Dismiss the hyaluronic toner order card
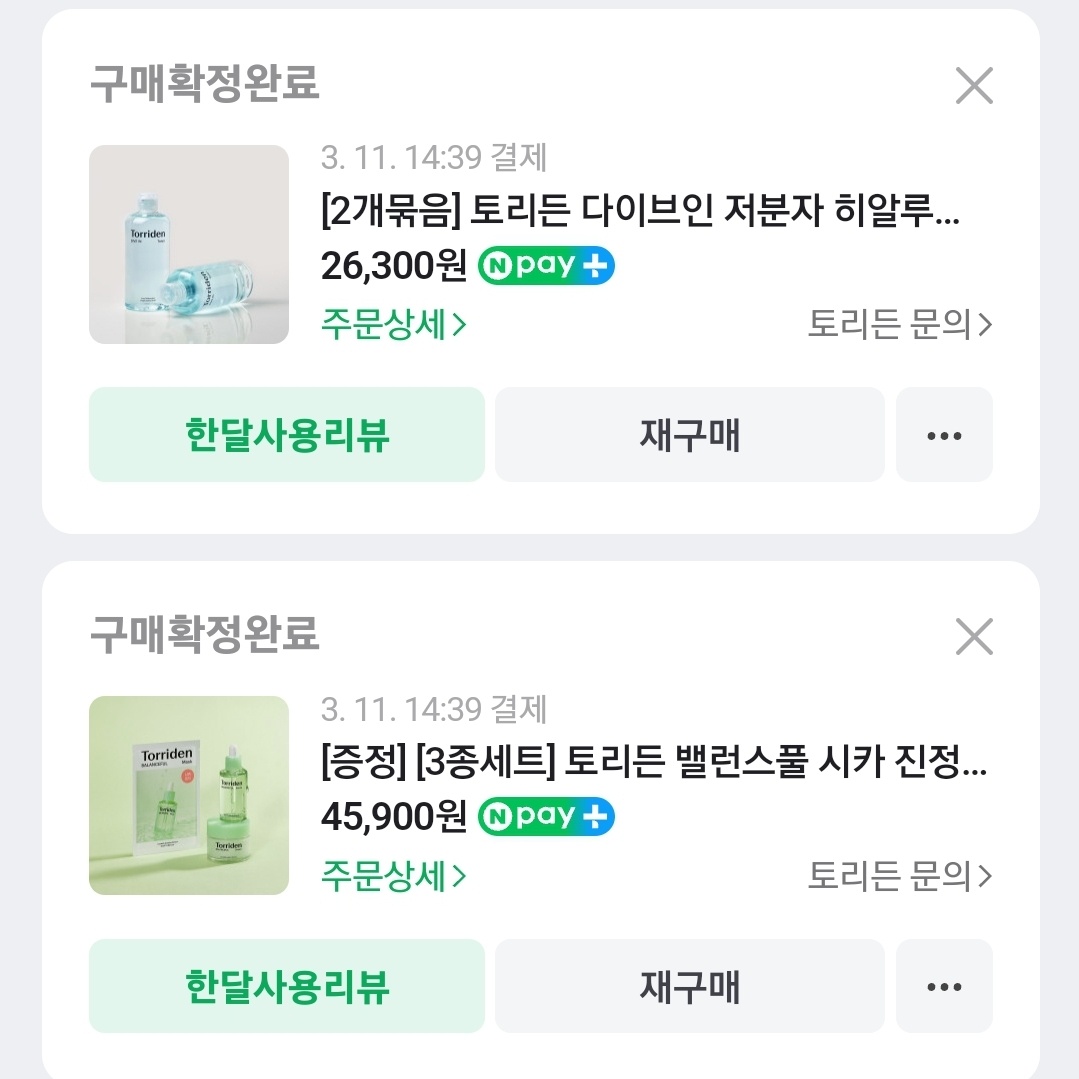The image size is (1079, 1079). [x=973, y=86]
